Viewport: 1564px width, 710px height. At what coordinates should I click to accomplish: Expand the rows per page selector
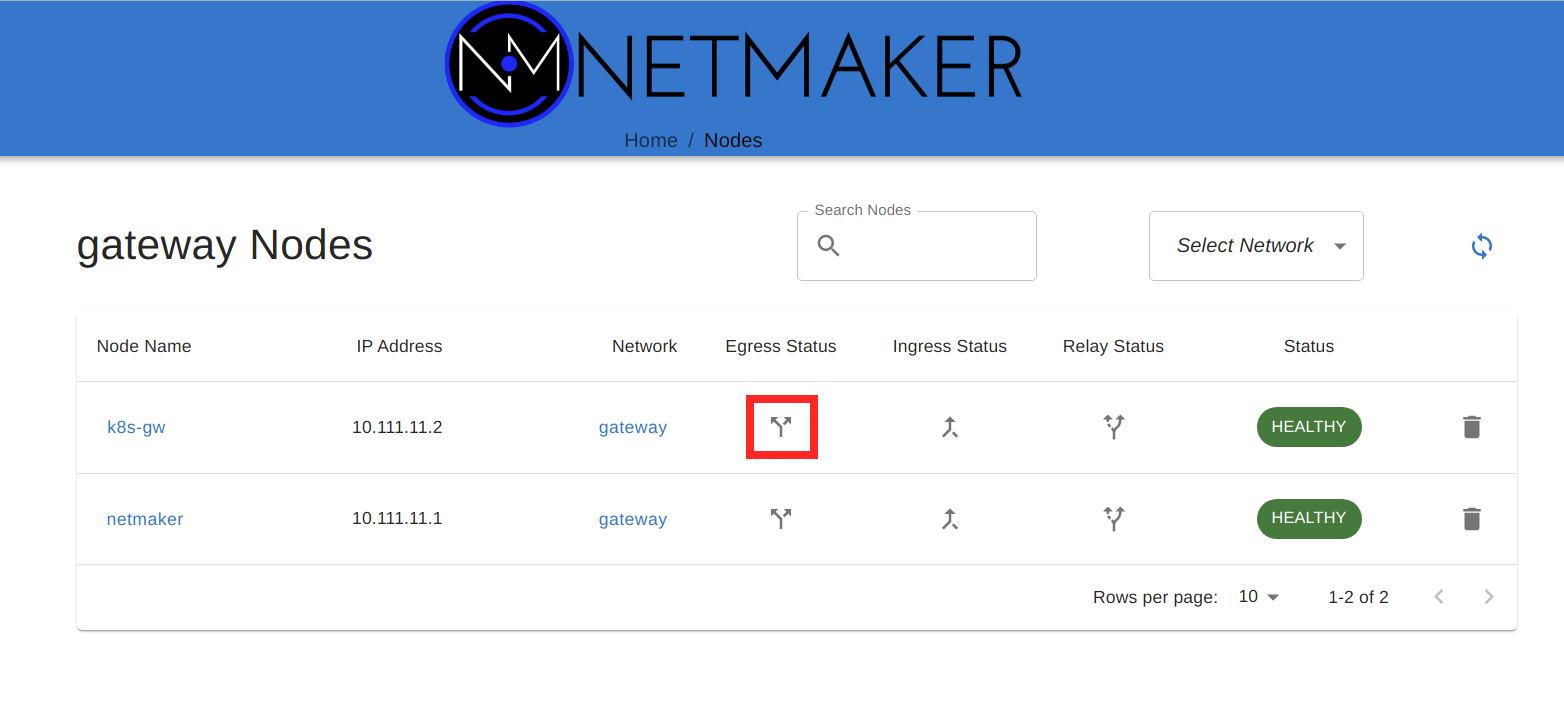pyautogui.click(x=1259, y=597)
